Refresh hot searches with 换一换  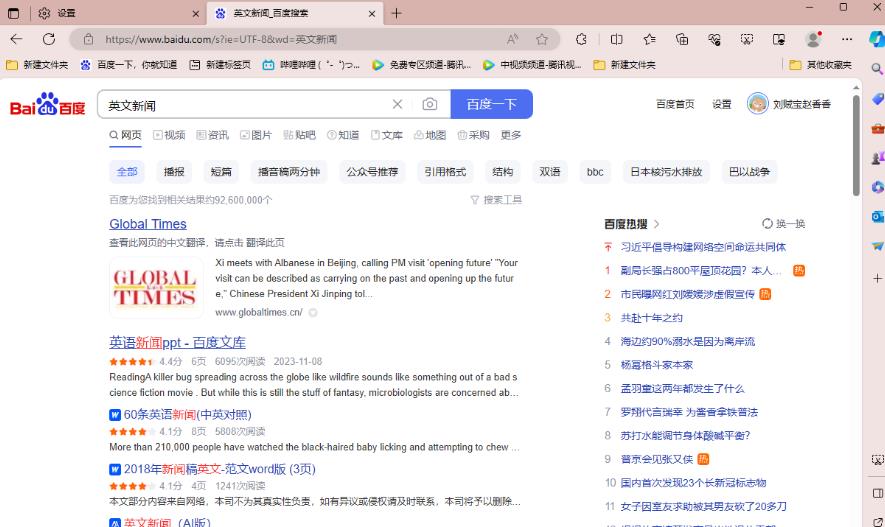783,224
